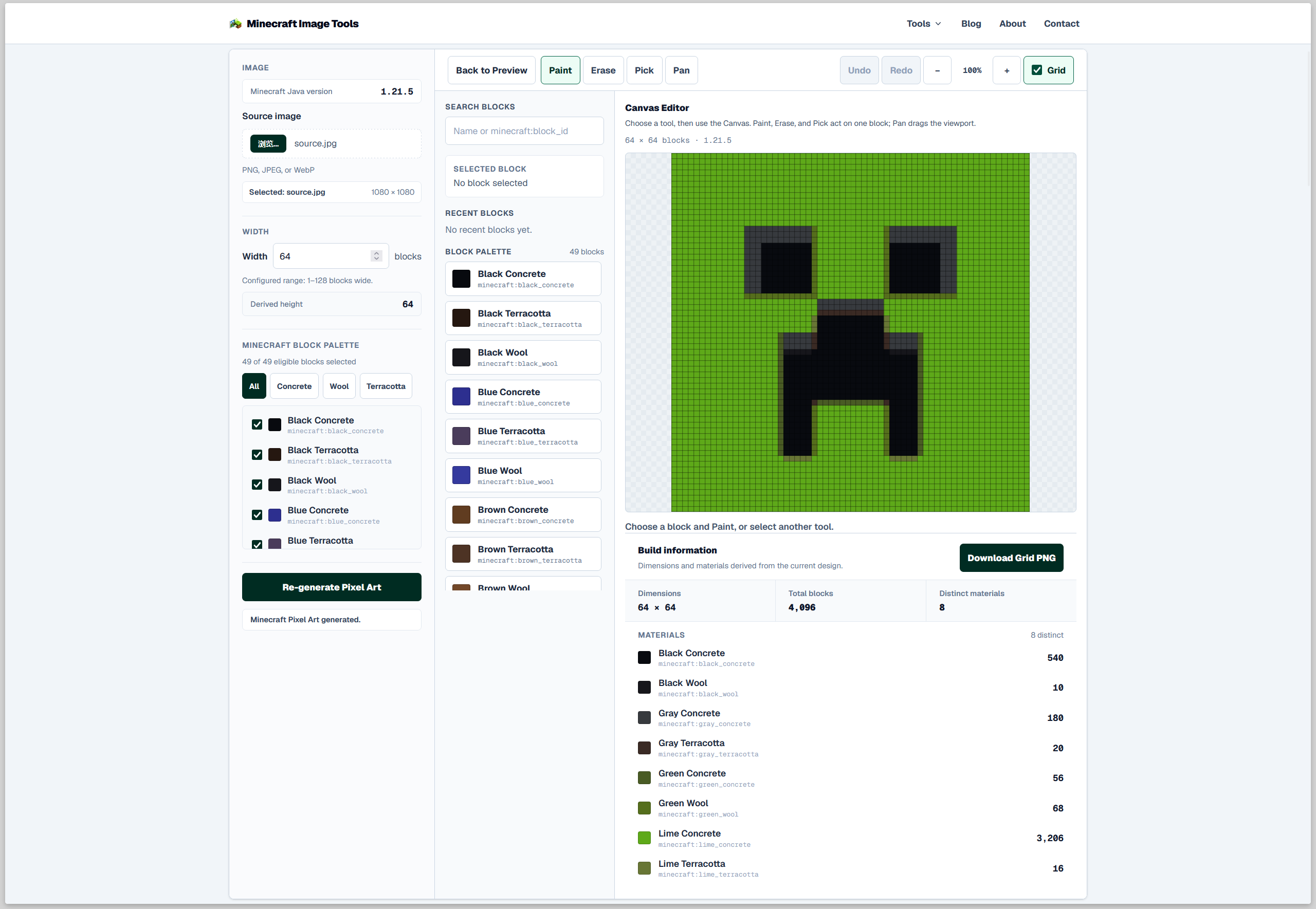The width and height of the screenshot is (1316, 909).
Task: Filter palette by Concrete
Action: click(x=294, y=386)
